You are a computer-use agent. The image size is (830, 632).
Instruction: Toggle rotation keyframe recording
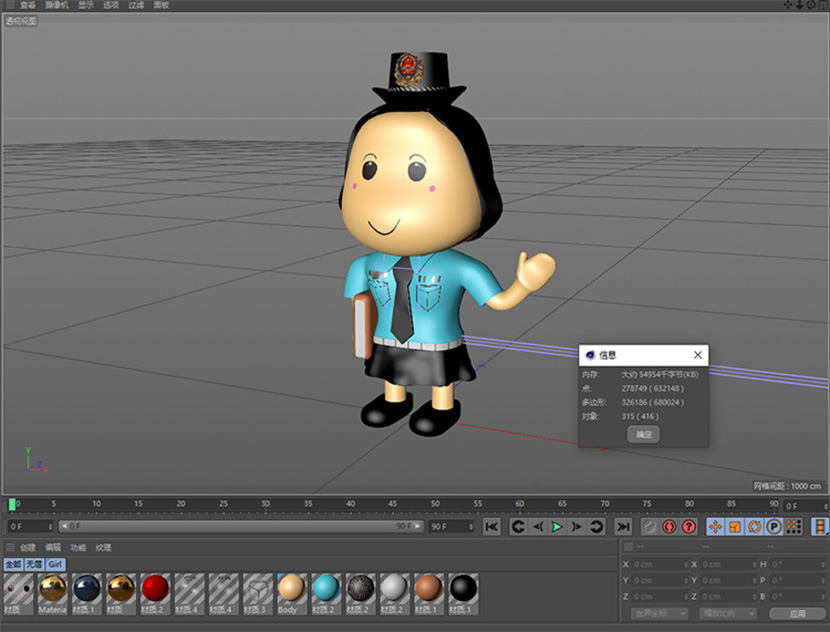point(754,526)
